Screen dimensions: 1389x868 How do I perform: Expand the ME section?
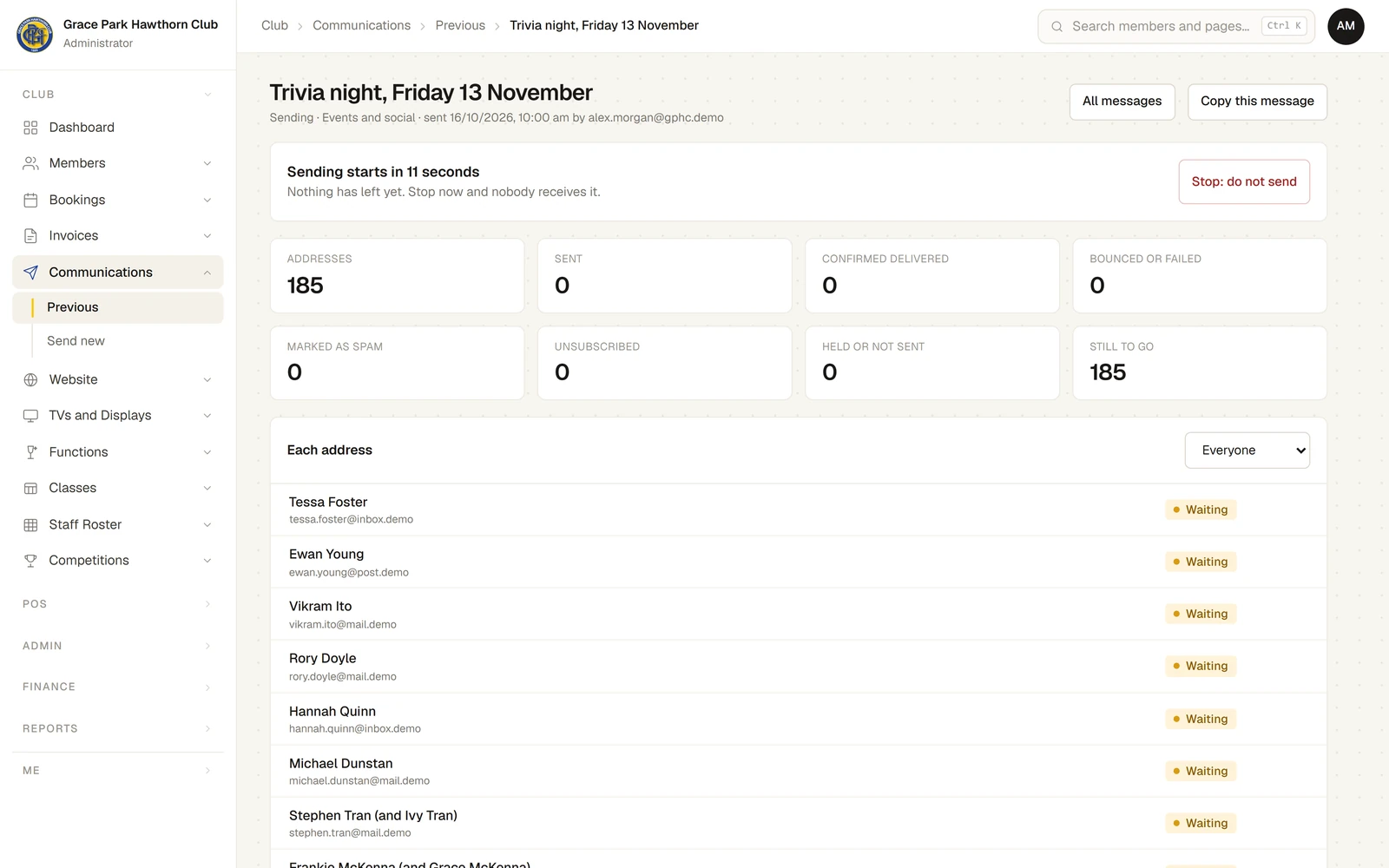[x=117, y=770]
